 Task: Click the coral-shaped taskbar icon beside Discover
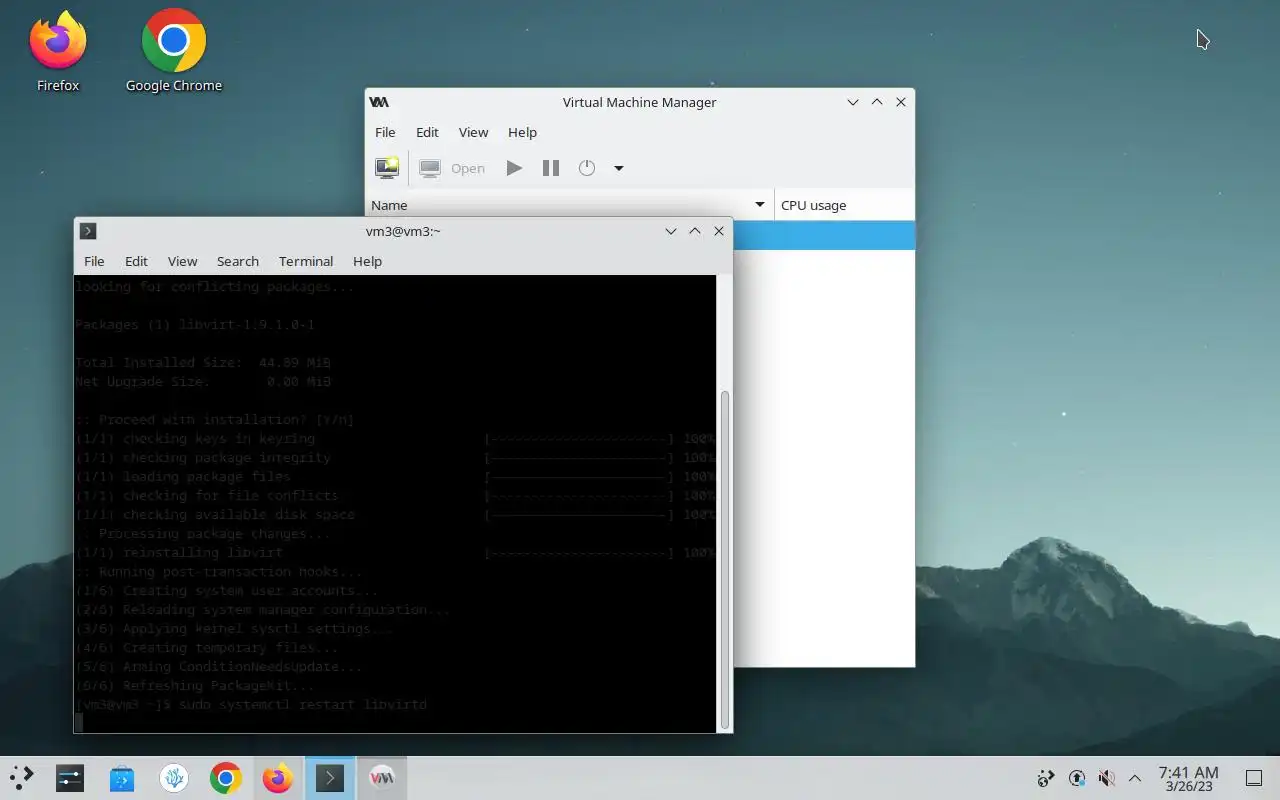point(174,777)
